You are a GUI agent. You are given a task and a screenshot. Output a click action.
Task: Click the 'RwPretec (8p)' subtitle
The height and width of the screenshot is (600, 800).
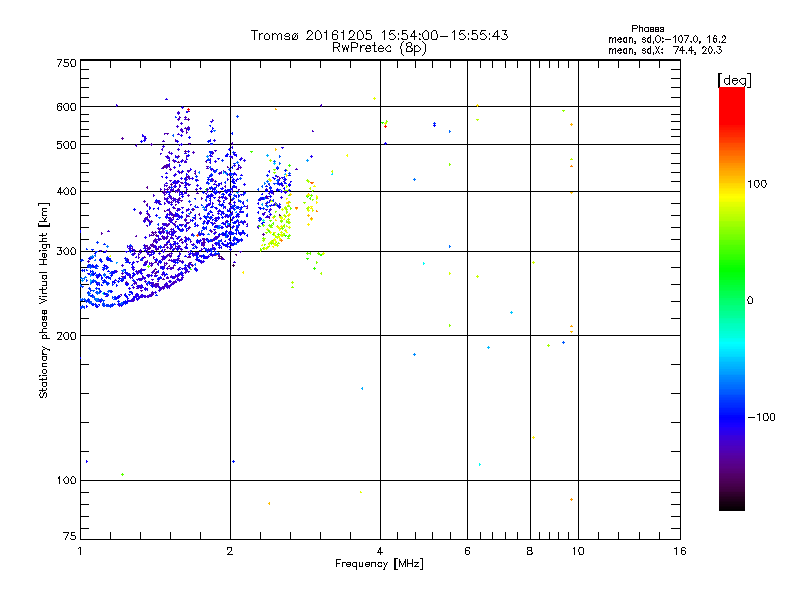coord(379,48)
